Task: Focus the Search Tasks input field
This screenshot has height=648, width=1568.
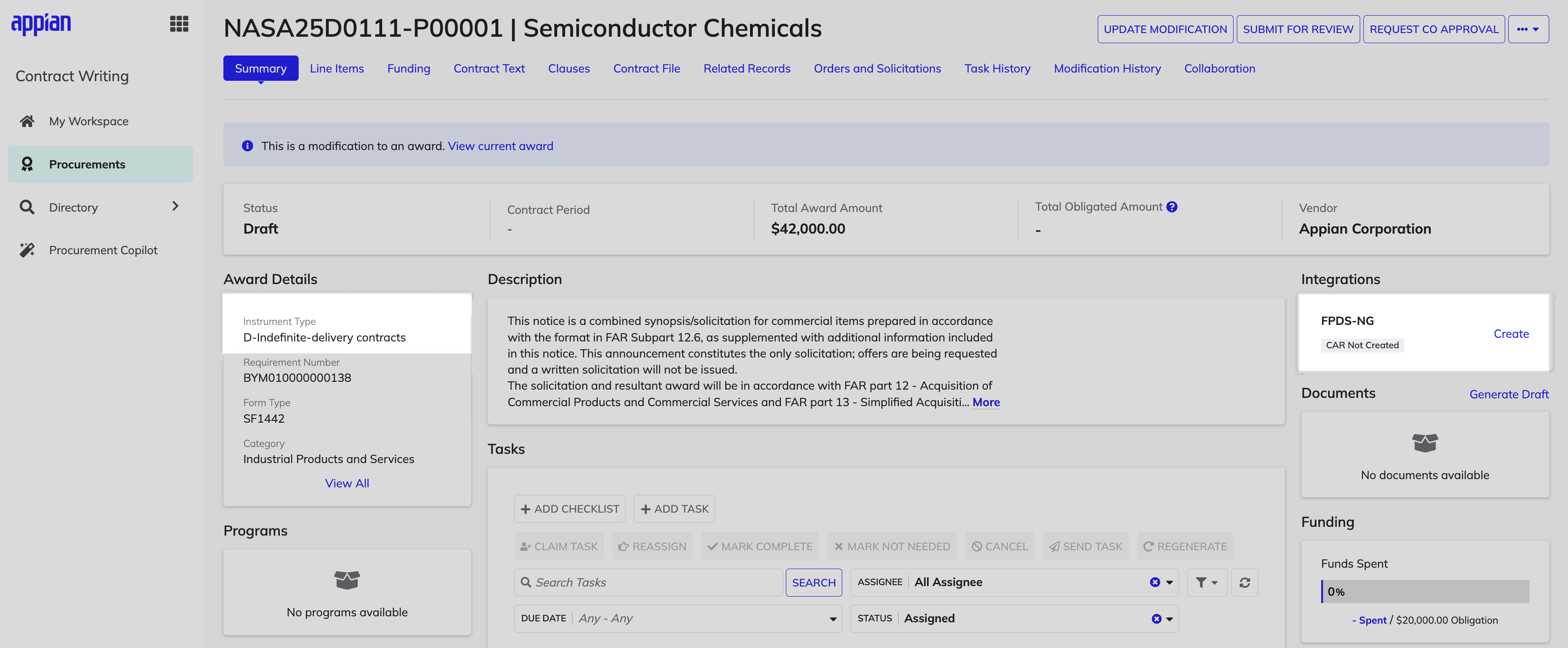Action: click(649, 582)
